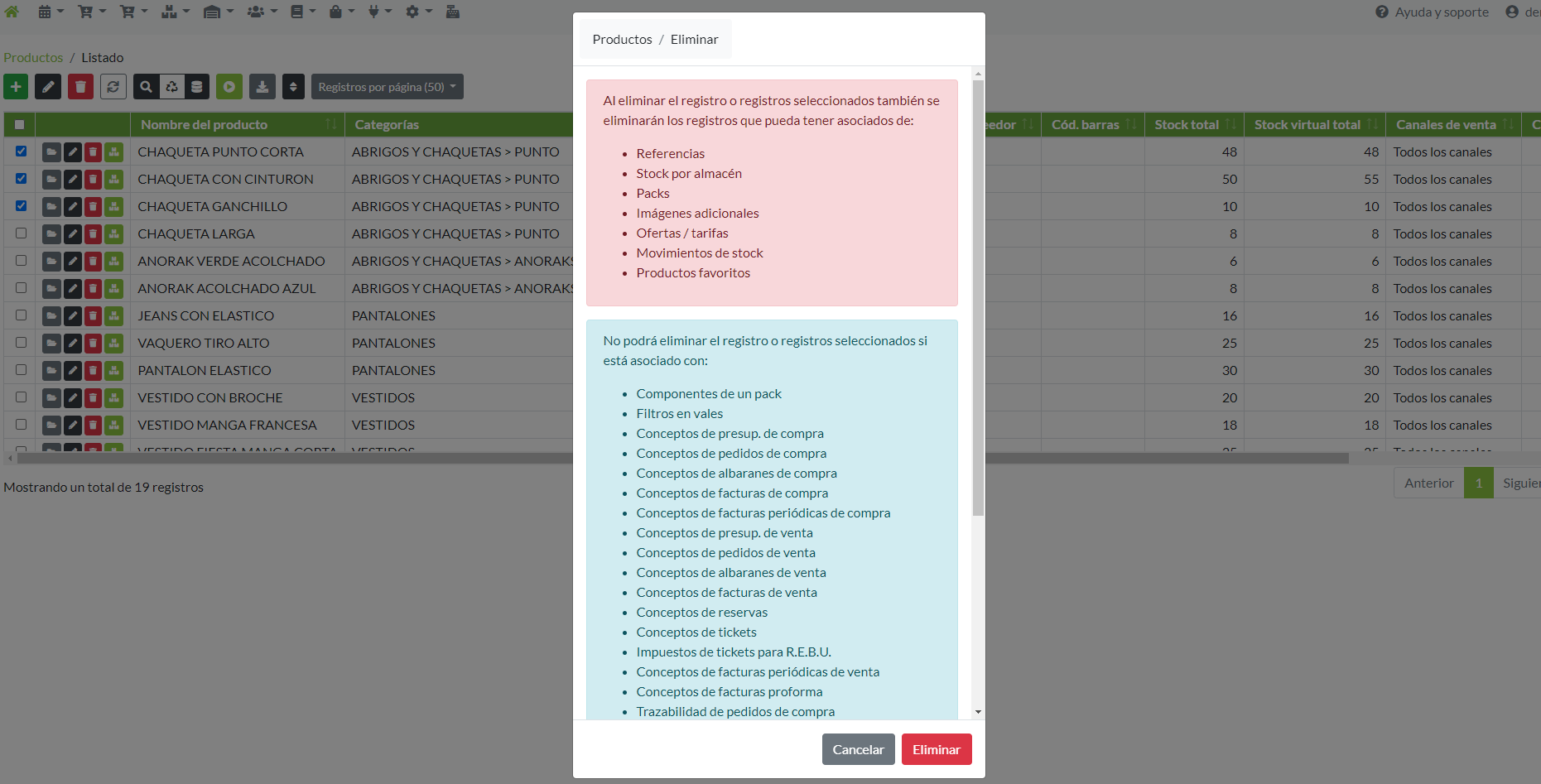Click the red trash icon in the list toolbar
Image resolution: width=1541 pixels, height=784 pixels.
80,87
